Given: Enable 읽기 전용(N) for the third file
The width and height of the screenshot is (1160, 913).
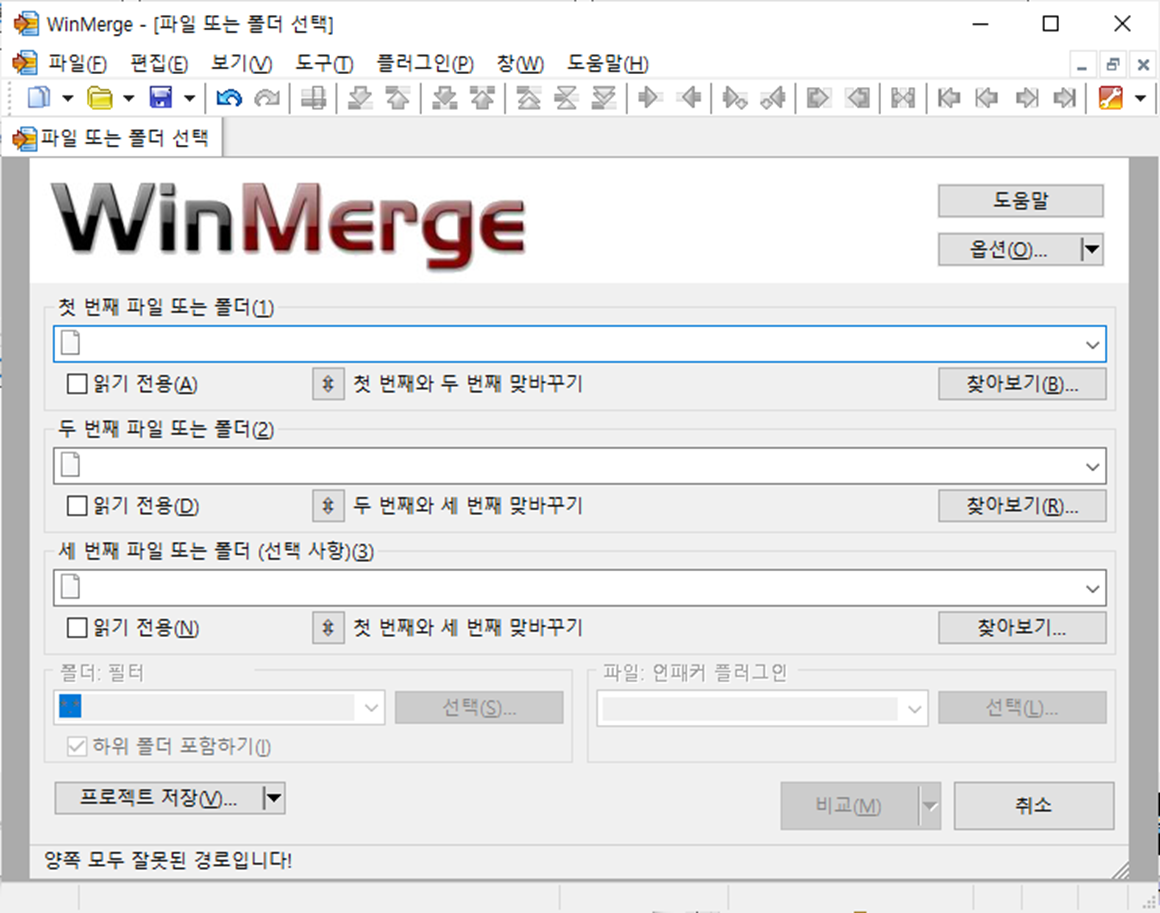Looking at the screenshot, I should (77, 628).
